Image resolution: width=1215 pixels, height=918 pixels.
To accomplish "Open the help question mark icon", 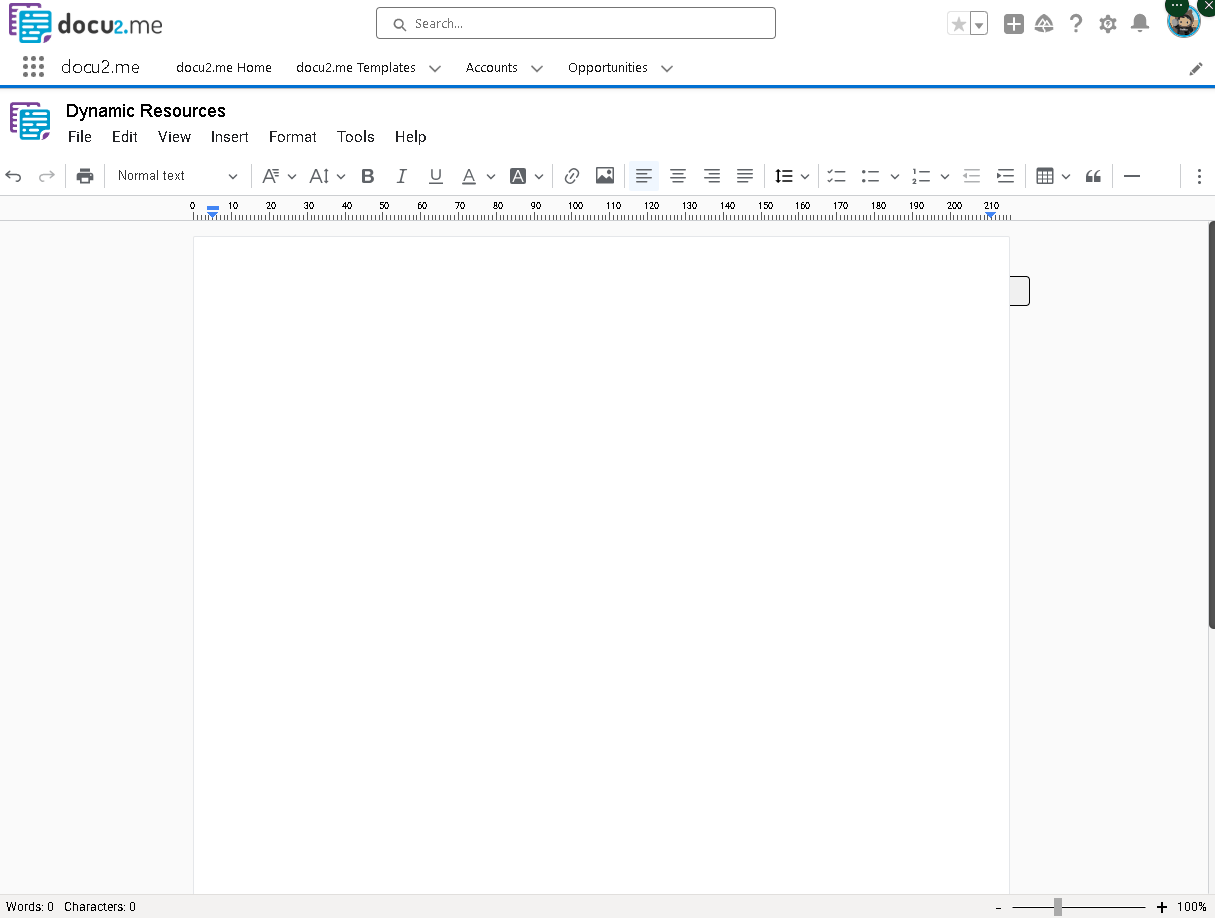I will tap(1076, 24).
